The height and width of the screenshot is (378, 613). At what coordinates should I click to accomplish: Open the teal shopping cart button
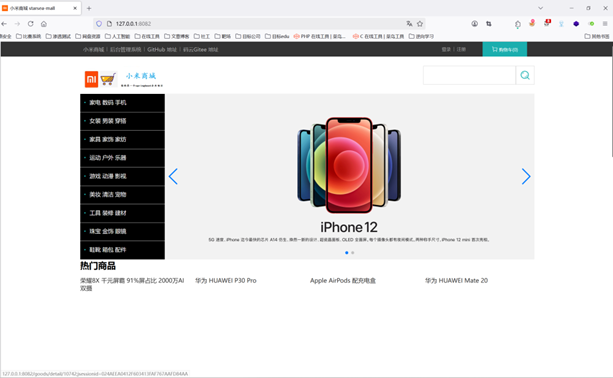click(x=505, y=49)
